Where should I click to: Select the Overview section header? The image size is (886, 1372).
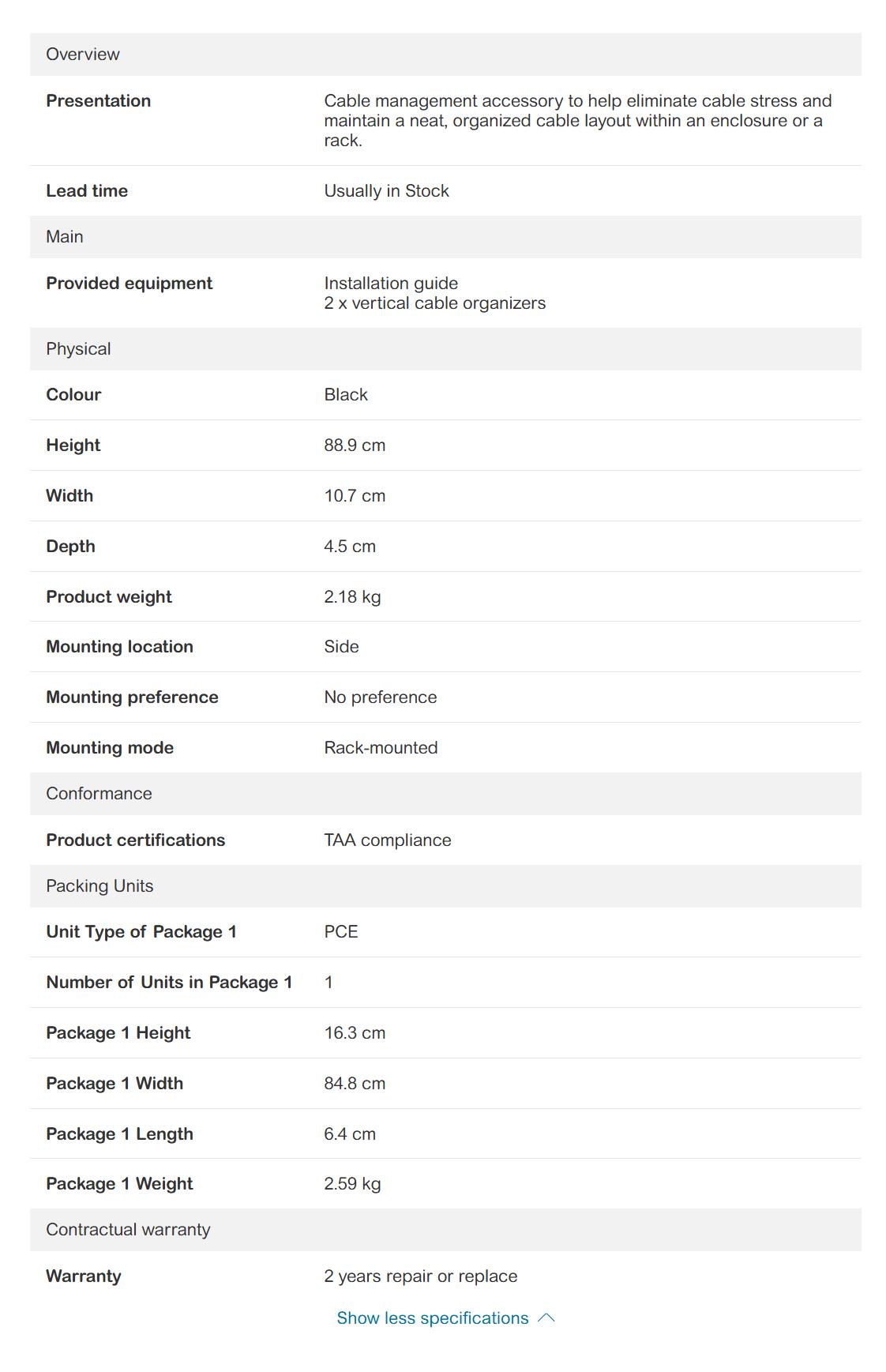click(x=83, y=55)
